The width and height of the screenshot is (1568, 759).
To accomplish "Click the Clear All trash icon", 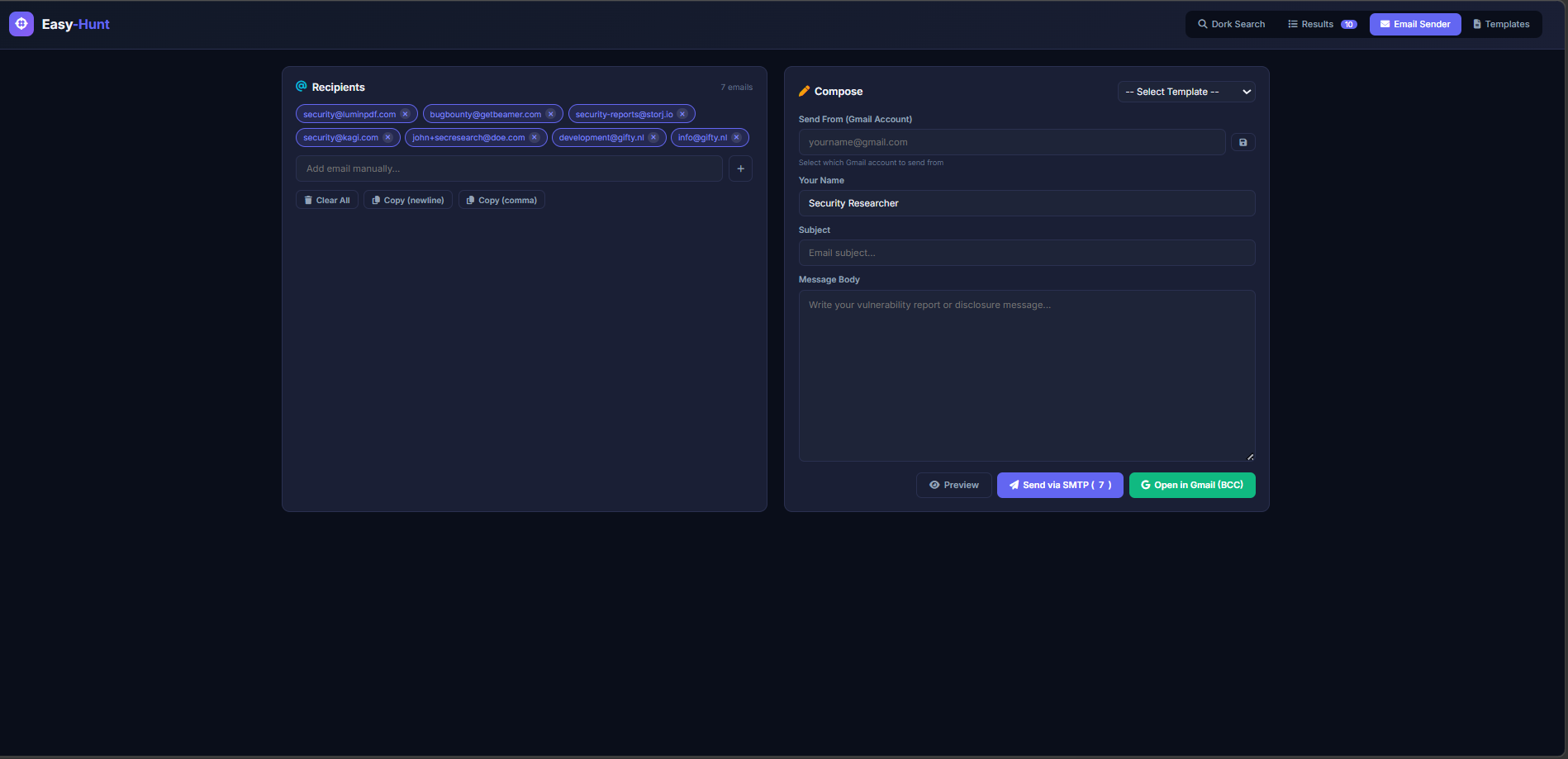I will tap(309, 199).
